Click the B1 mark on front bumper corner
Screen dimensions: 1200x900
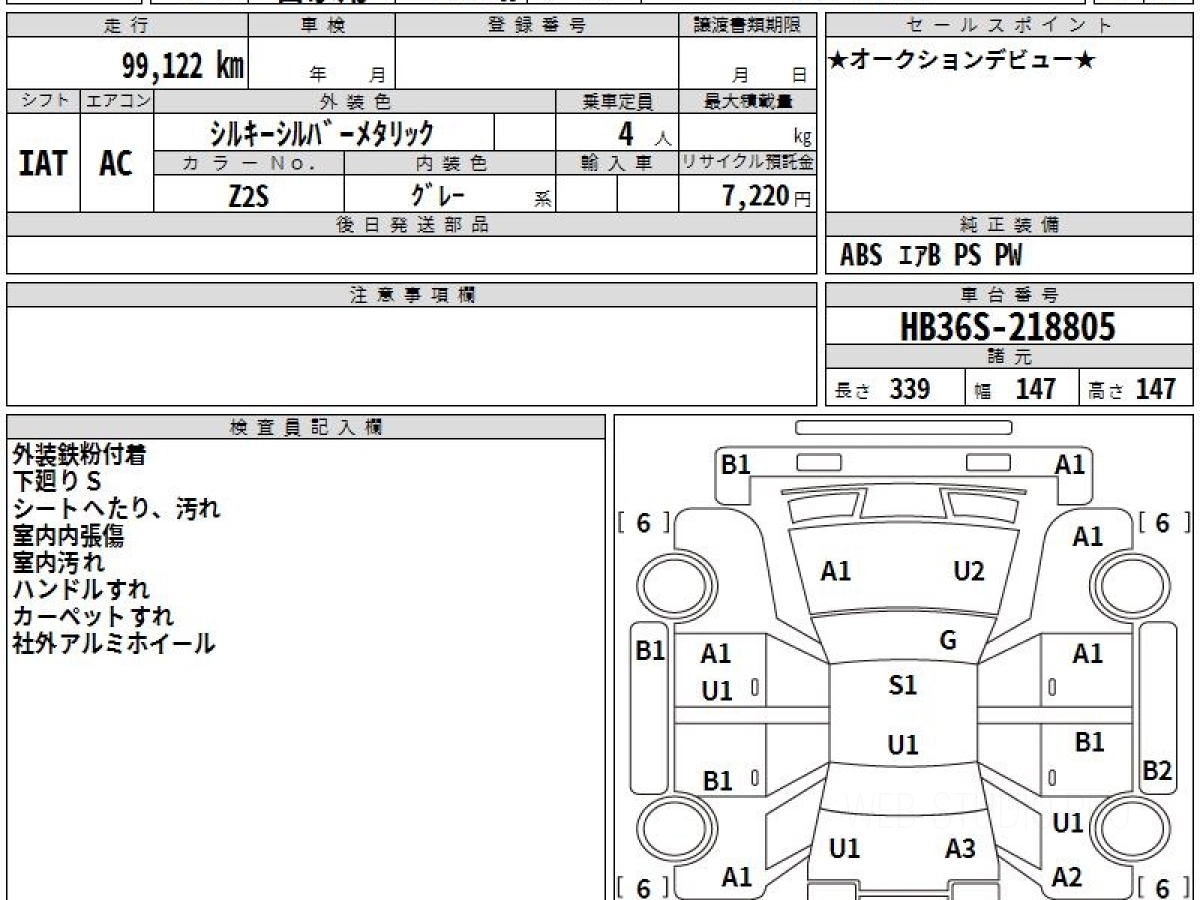coord(736,464)
